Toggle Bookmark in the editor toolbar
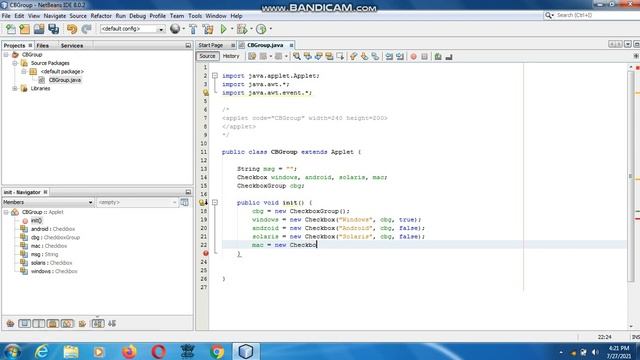Image resolution: width=640 pixels, height=360 pixels. [375, 56]
